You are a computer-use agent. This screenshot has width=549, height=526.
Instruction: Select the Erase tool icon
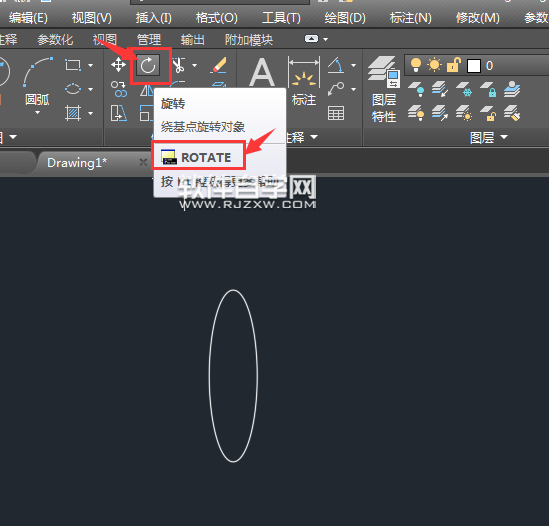coord(219,65)
